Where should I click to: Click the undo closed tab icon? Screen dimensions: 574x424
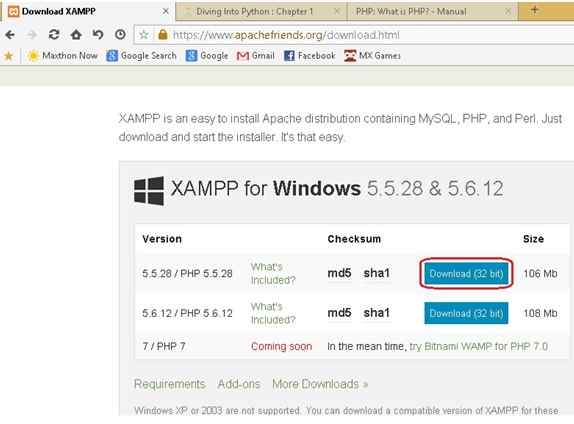point(98,35)
